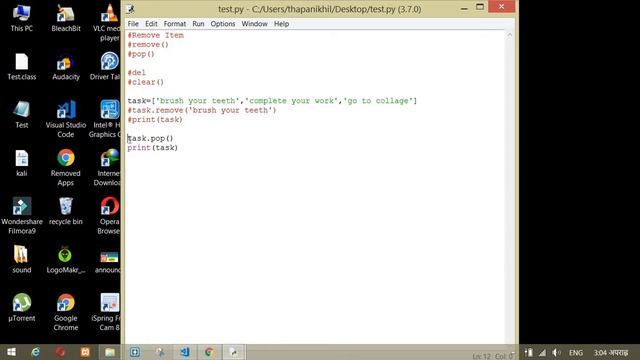This screenshot has height=360, width=640.
Task: Click the 'task.pop()' code line
Action: (151, 138)
